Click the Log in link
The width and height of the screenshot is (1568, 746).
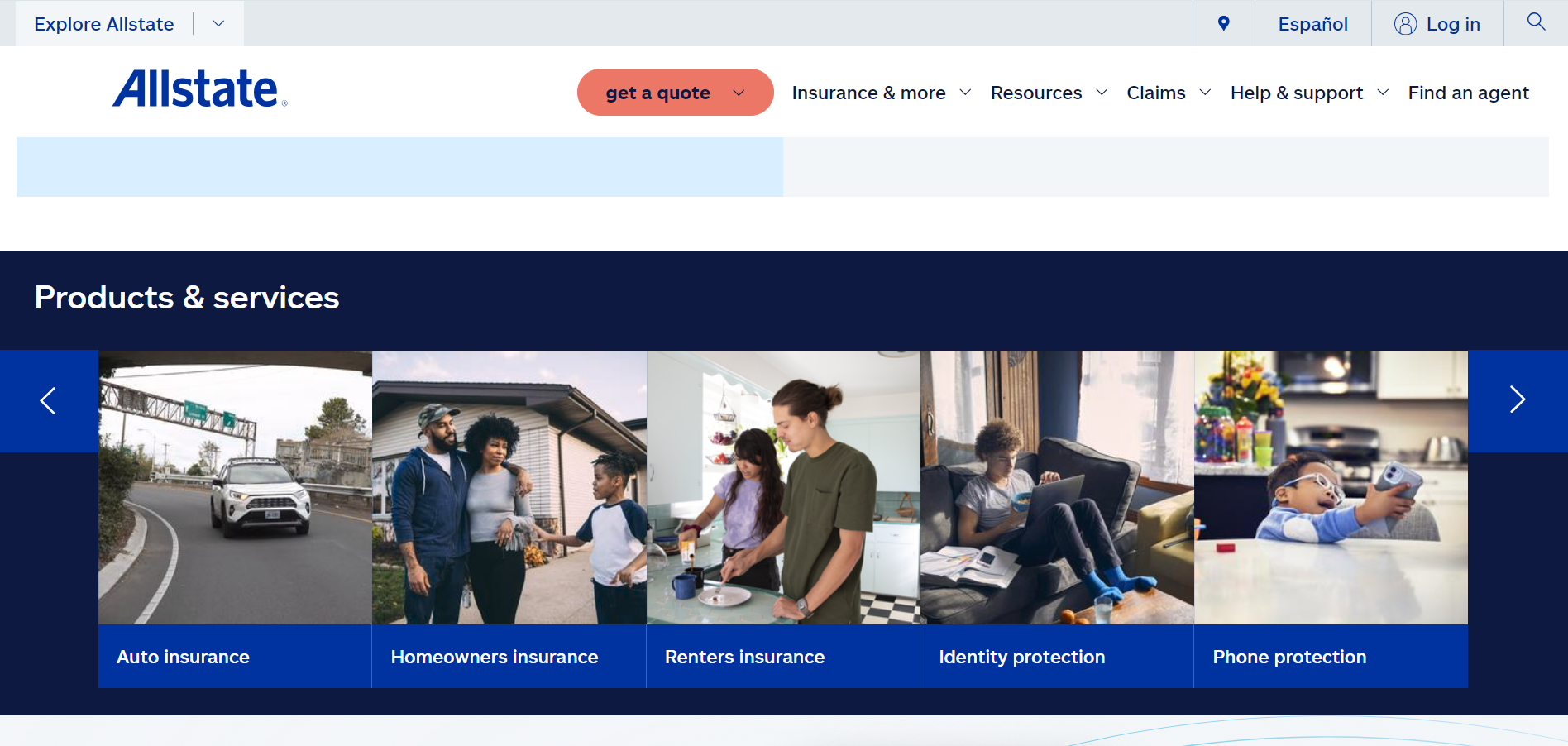1437,24
